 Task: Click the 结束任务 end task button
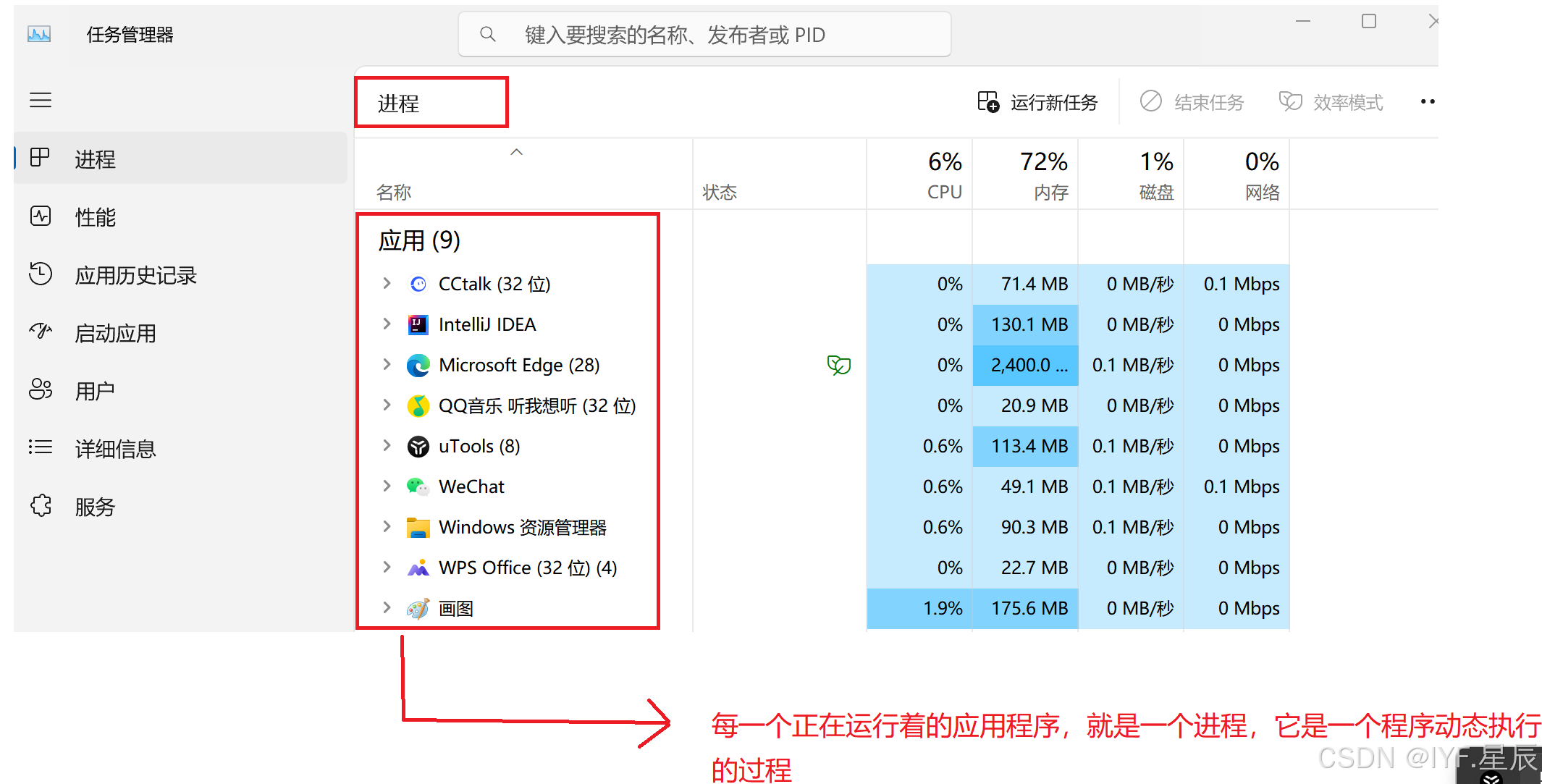click(x=1192, y=102)
